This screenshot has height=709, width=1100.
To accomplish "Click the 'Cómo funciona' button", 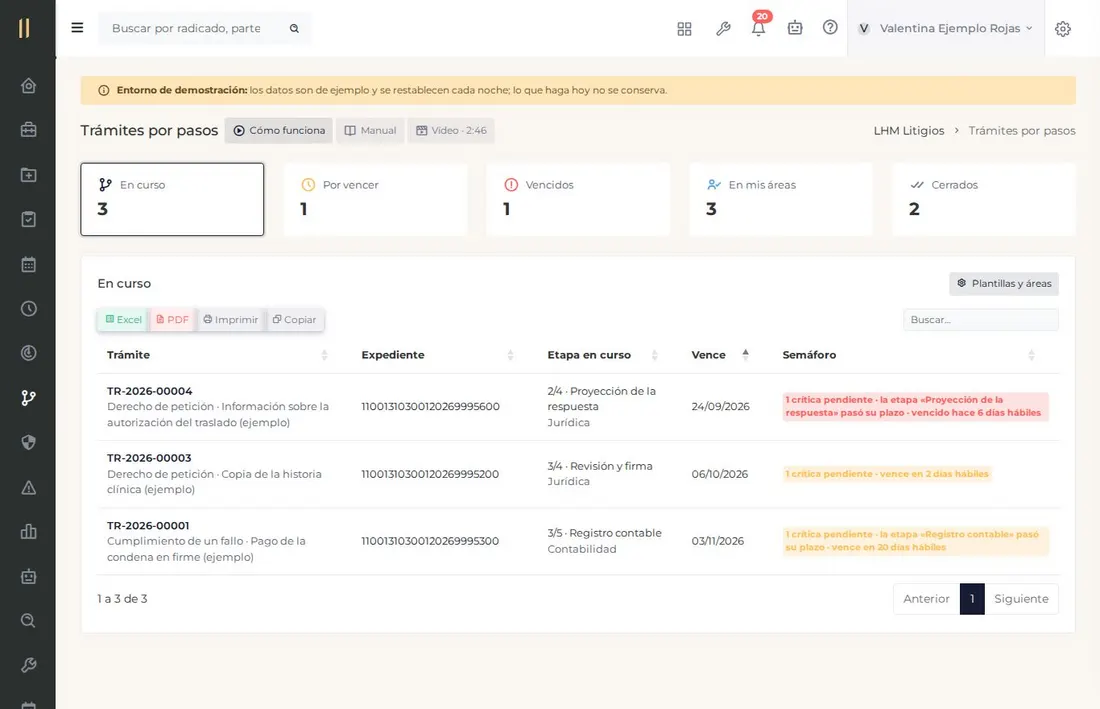I will point(279,130).
